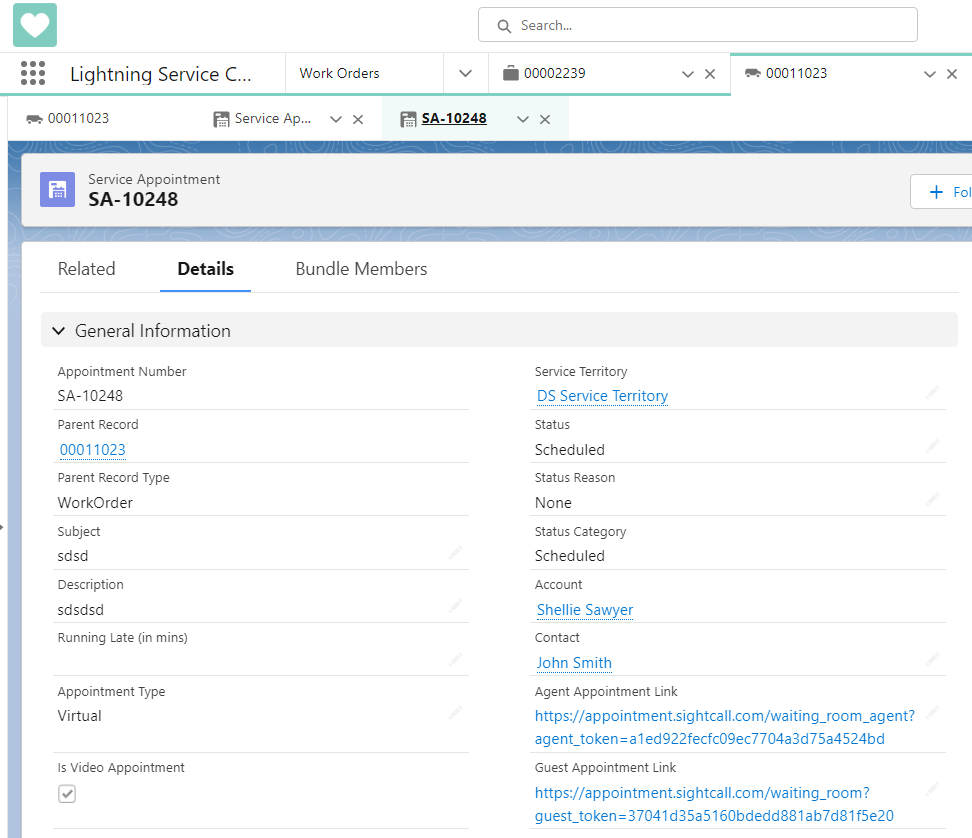972x838 pixels.
Task: Open the Shellie Sawyer account link
Action: tap(585, 610)
